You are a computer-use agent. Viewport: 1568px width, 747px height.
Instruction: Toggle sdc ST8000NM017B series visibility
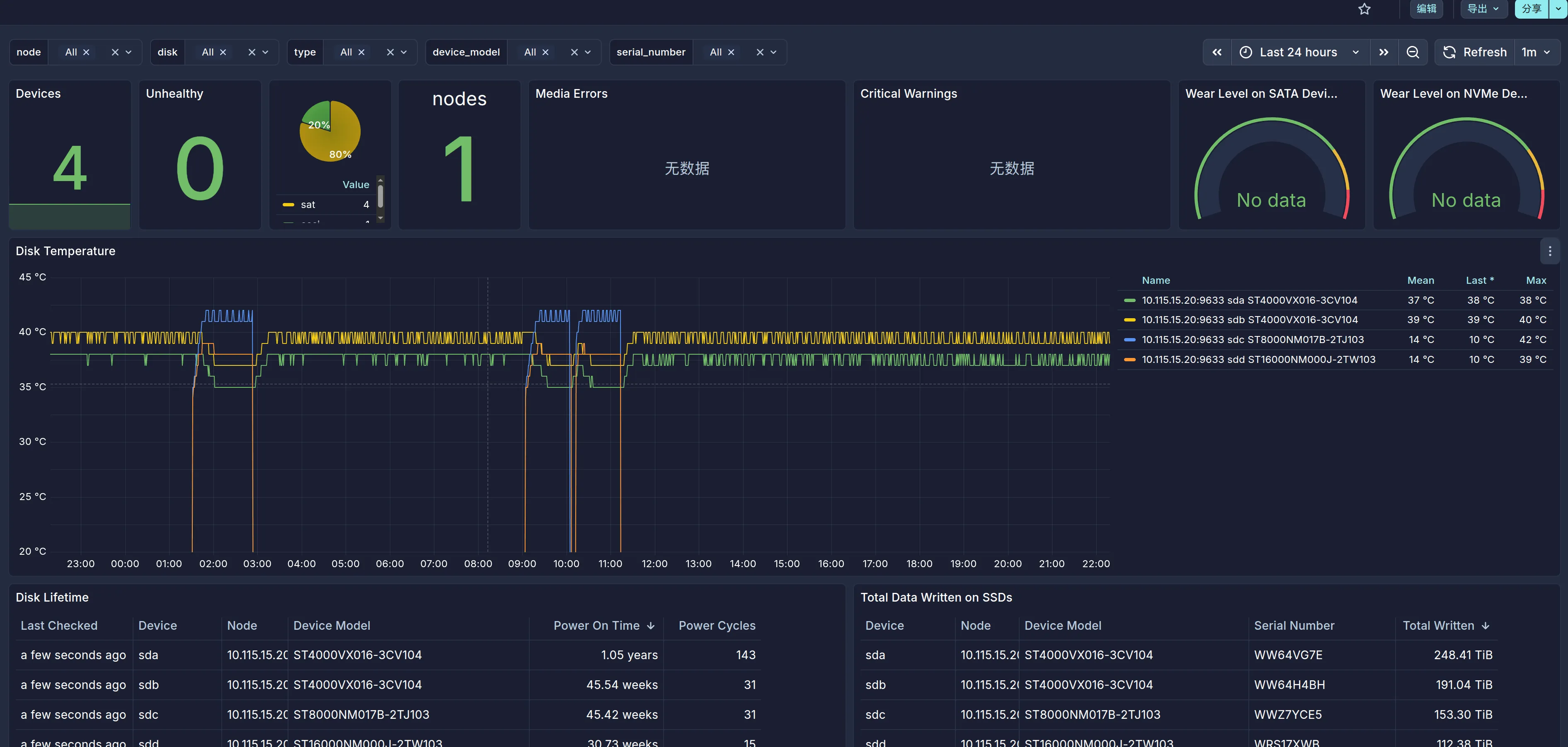click(1252, 340)
